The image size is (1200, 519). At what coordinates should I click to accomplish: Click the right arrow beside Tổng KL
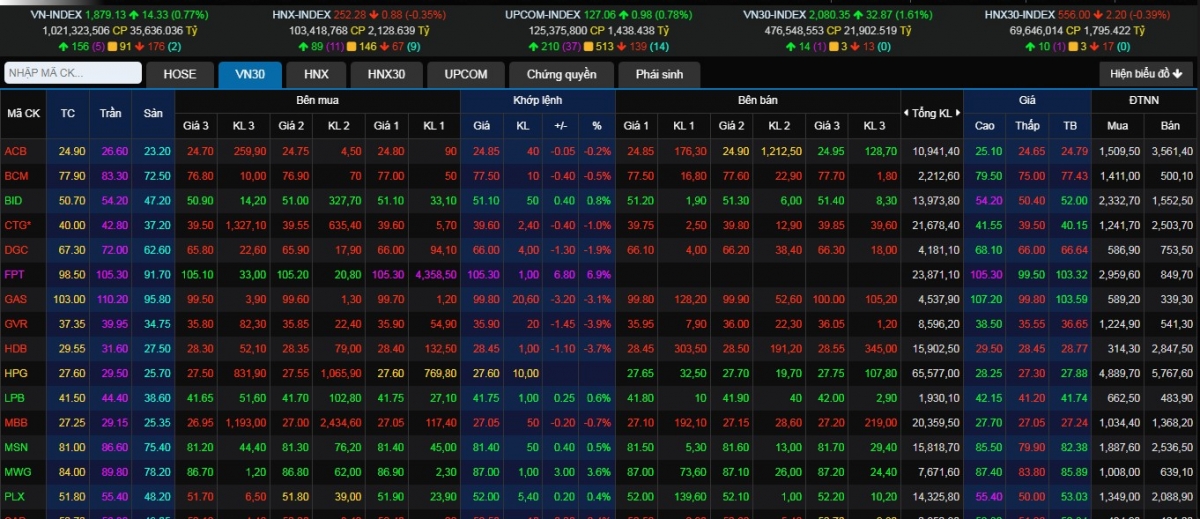pos(958,113)
